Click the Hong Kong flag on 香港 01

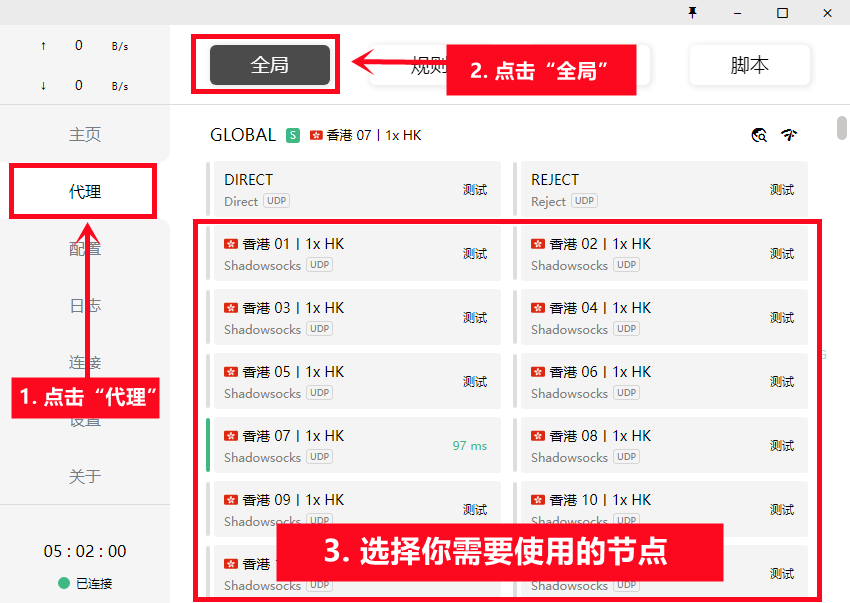(x=231, y=244)
